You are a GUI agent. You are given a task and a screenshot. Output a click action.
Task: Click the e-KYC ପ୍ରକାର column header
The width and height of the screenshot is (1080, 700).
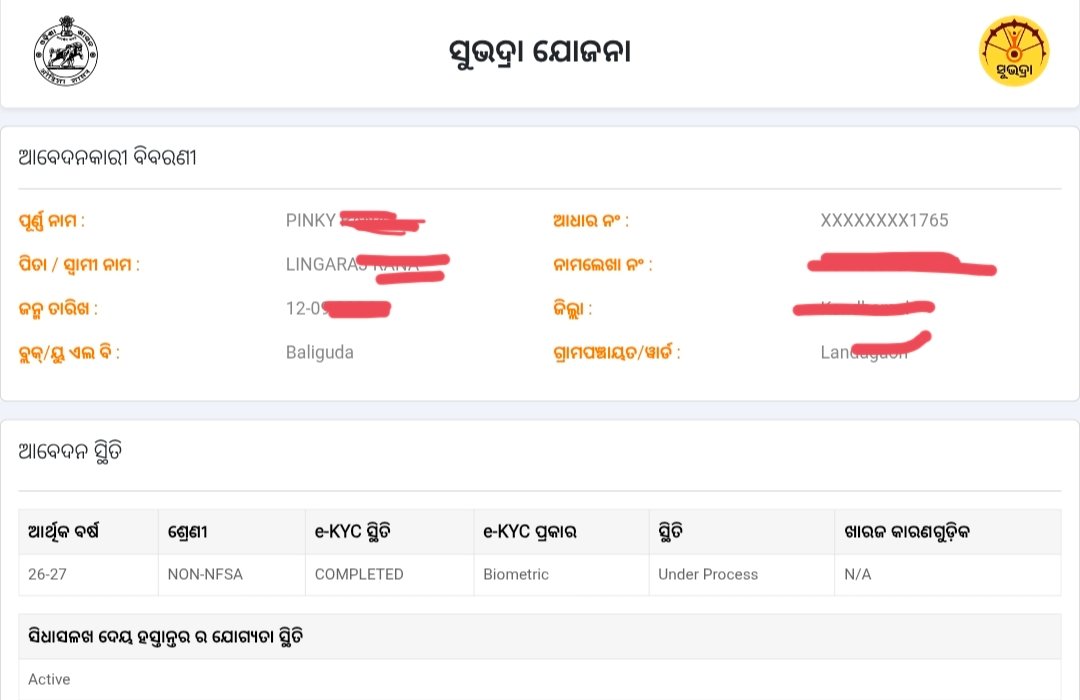pos(530,532)
